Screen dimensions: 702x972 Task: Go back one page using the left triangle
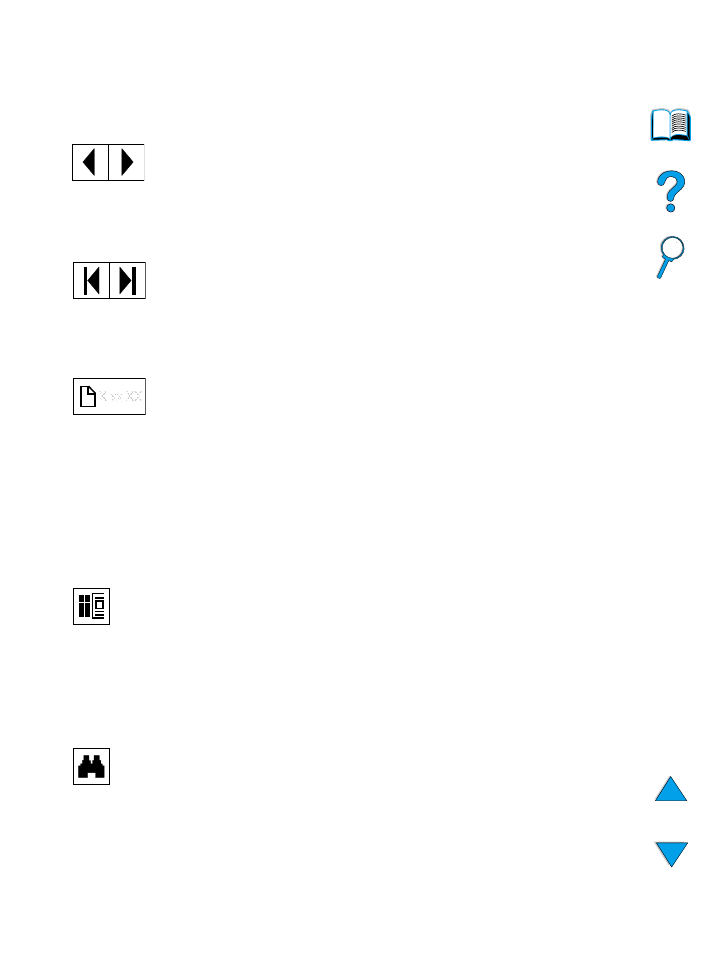(91, 162)
